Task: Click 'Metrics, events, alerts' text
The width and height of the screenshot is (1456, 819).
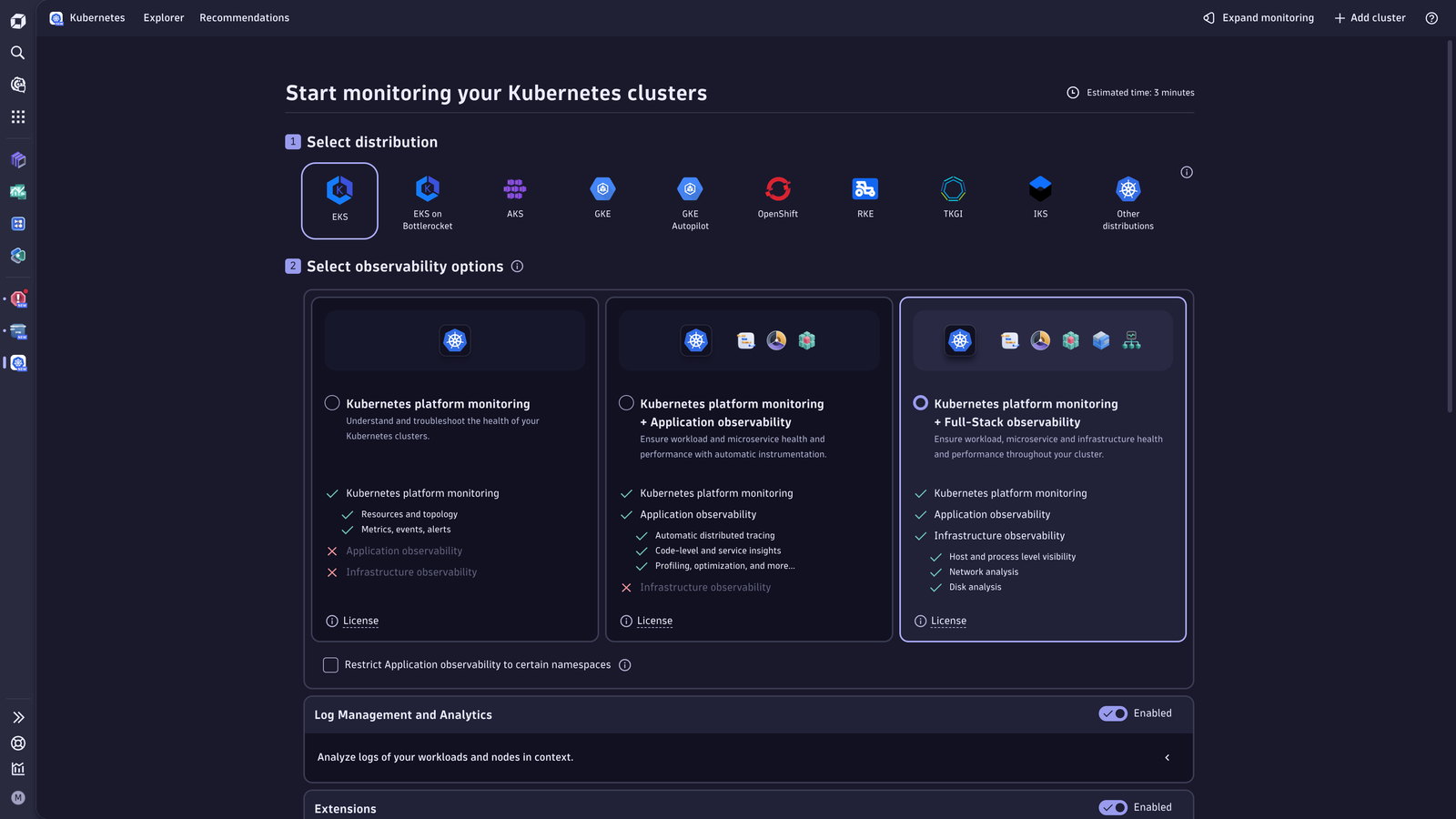Action: (406, 530)
